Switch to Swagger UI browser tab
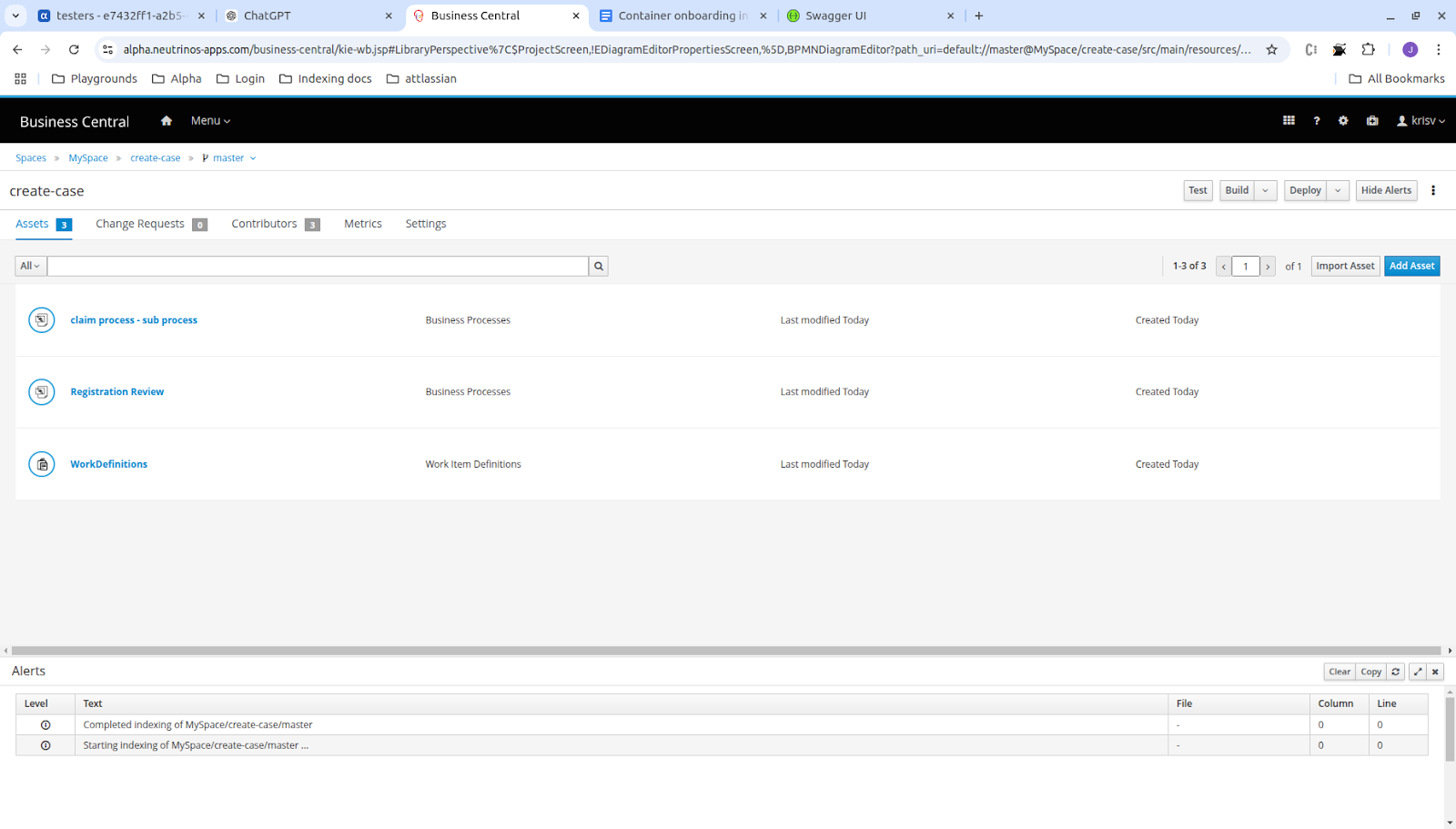The height and width of the screenshot is (829, 1456). 869,15
